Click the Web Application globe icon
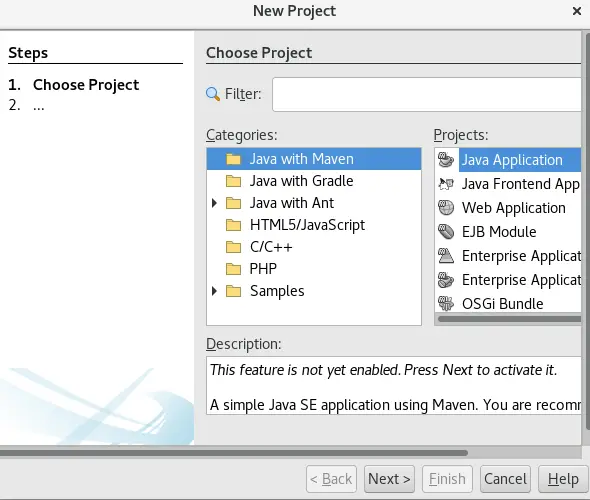The width and height of the screenshot is (590, 500). tap(446, 208)
